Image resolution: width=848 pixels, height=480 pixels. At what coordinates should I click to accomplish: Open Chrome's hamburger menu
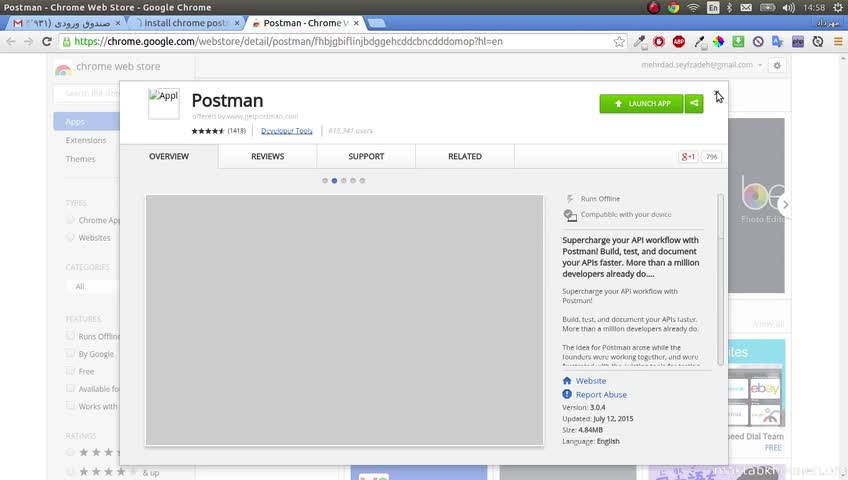coord(838,42)
